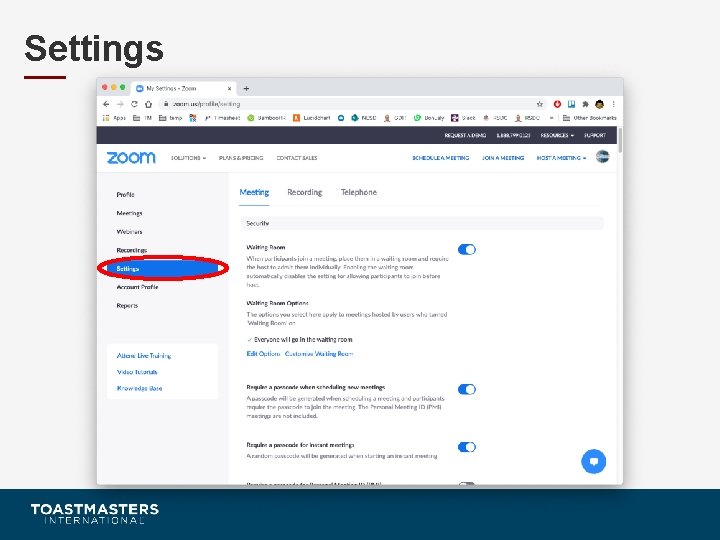720x540 pixels.
Task: Open a new browser tab with plus
Action: coord(246,88)
